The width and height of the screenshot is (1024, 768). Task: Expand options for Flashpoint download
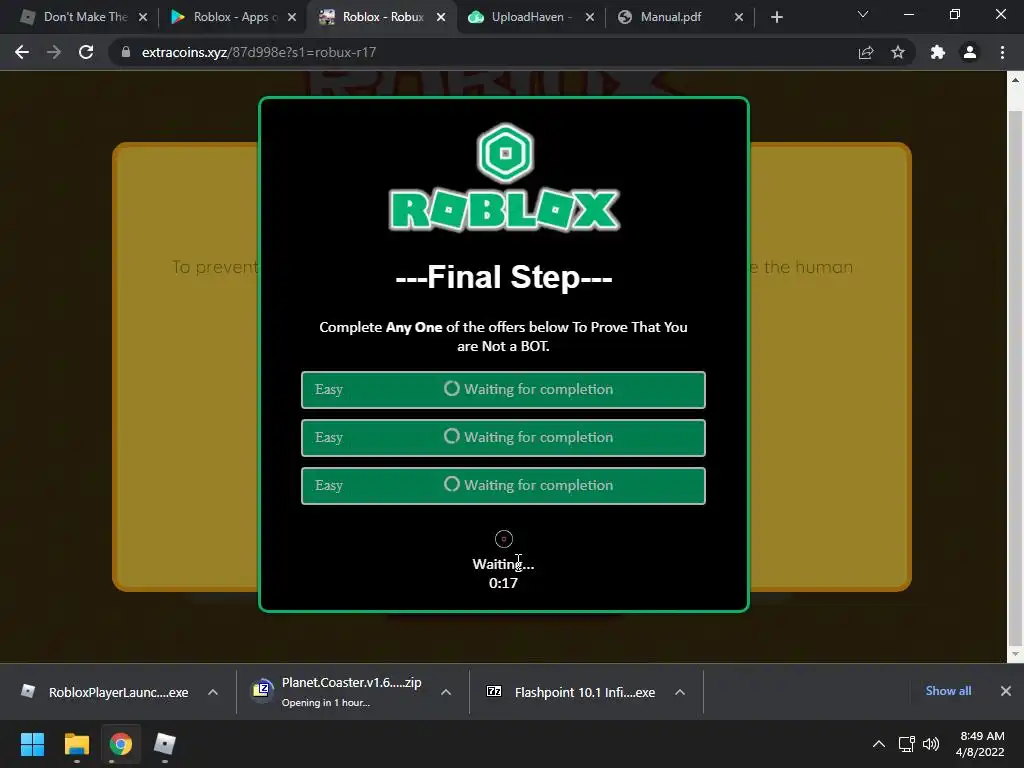click(x=680, y=692)
